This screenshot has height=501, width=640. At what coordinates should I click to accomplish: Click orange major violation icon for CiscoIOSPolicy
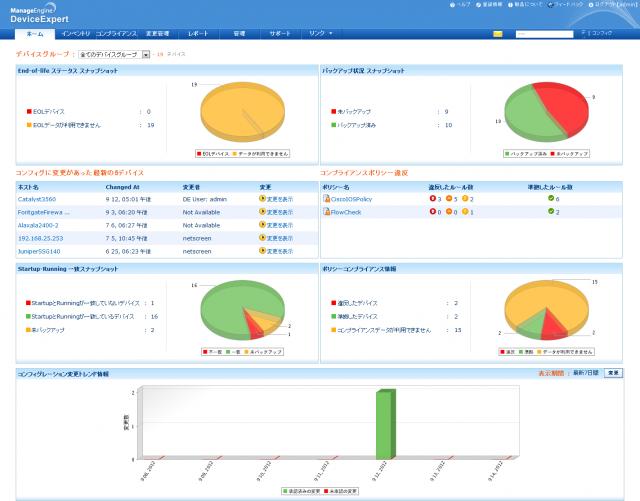(449, 198)
